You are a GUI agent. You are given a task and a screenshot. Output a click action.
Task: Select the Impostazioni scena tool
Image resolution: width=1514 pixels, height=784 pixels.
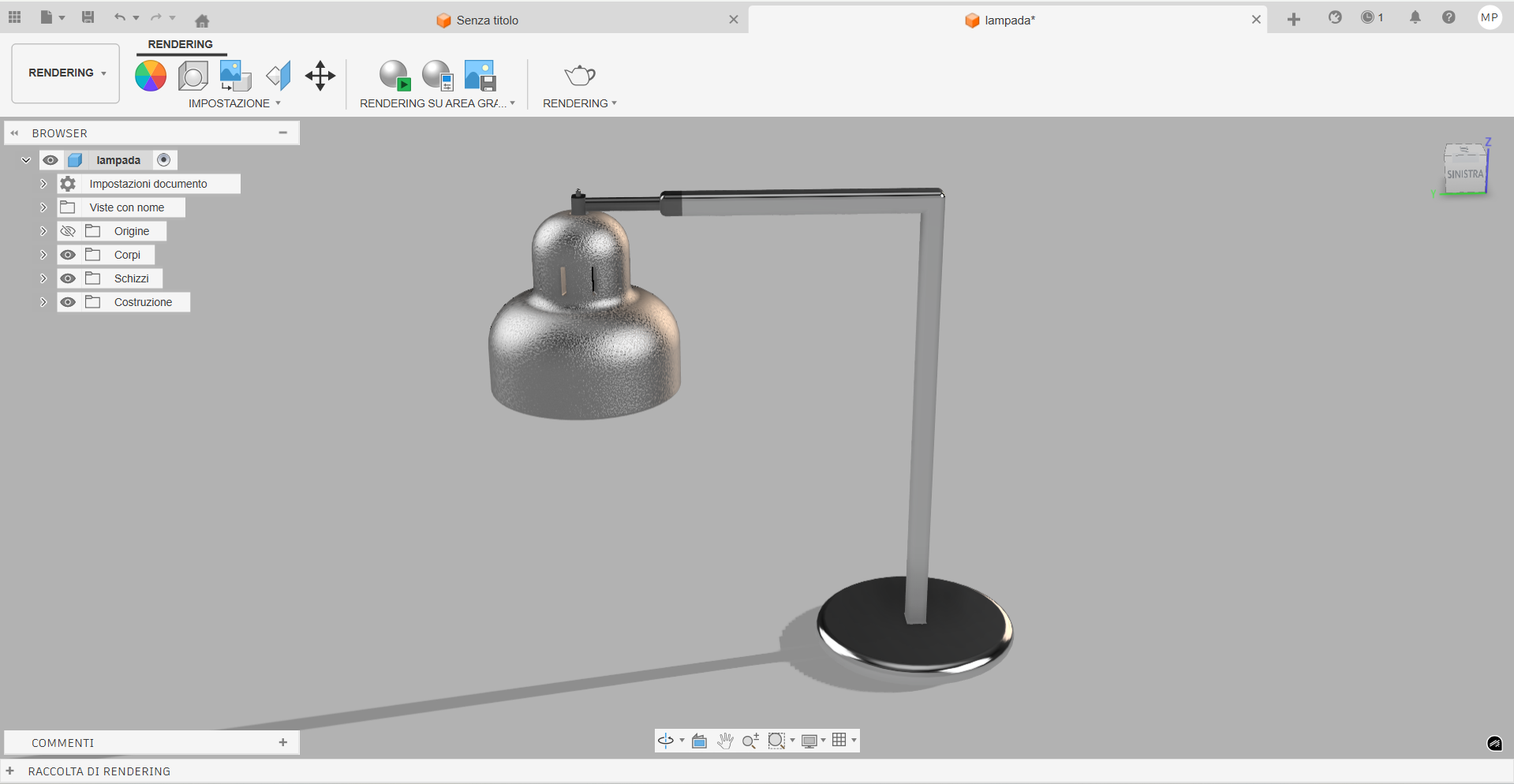(x=193, y=76)
